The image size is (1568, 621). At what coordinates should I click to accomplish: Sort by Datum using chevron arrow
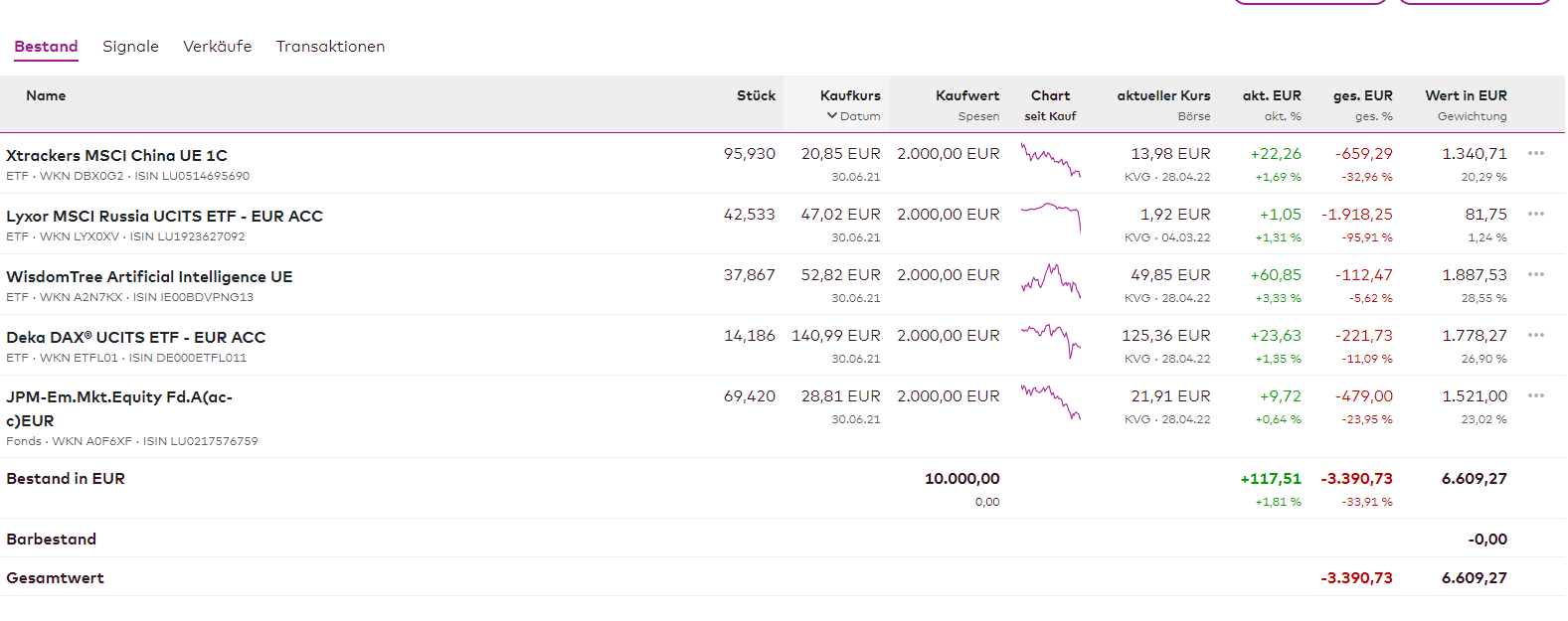[832, 116]
